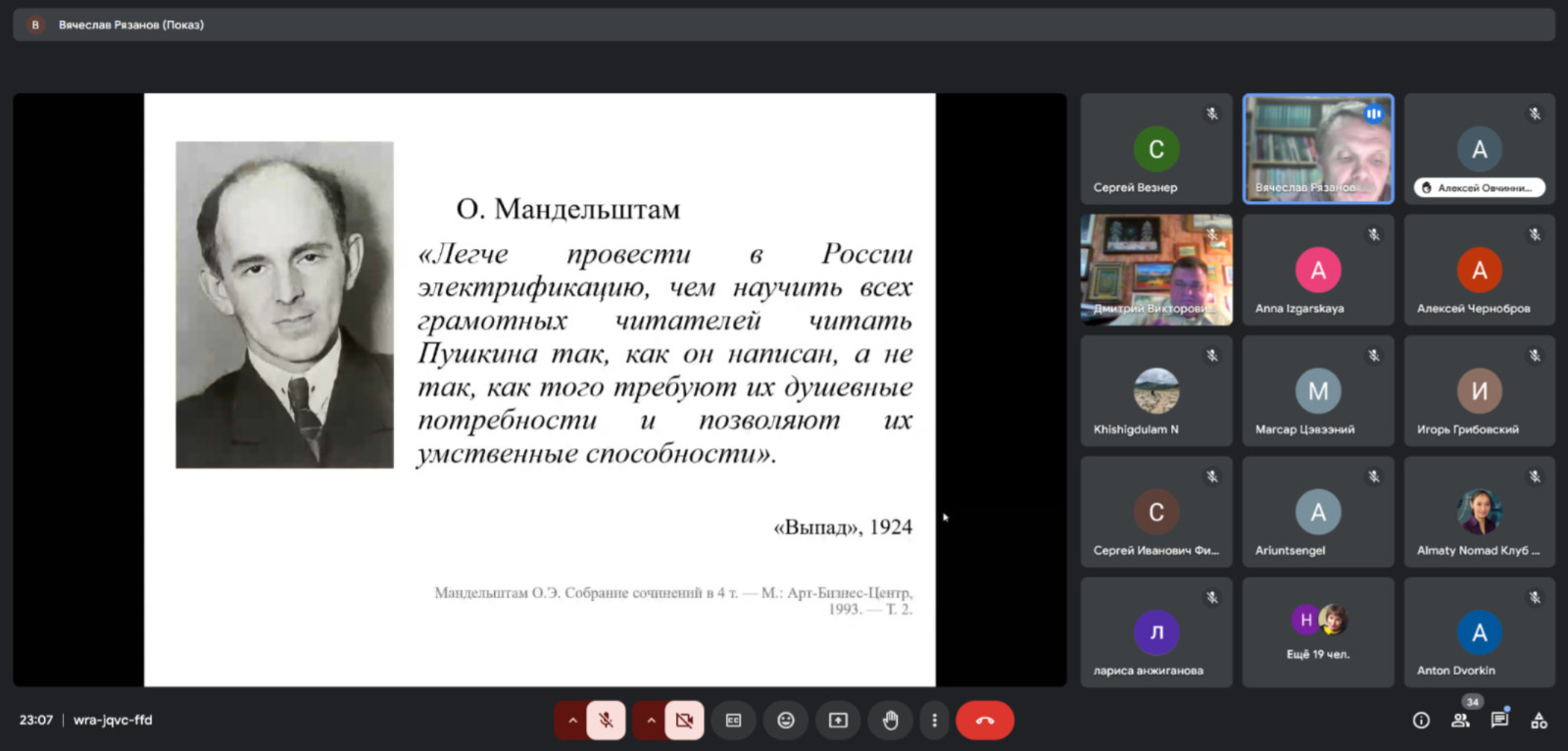The width and height of the screenshot is (1568, 751).
Task: Select Дмитрий Викторович video tile
Action: [x=1156, y=270]
